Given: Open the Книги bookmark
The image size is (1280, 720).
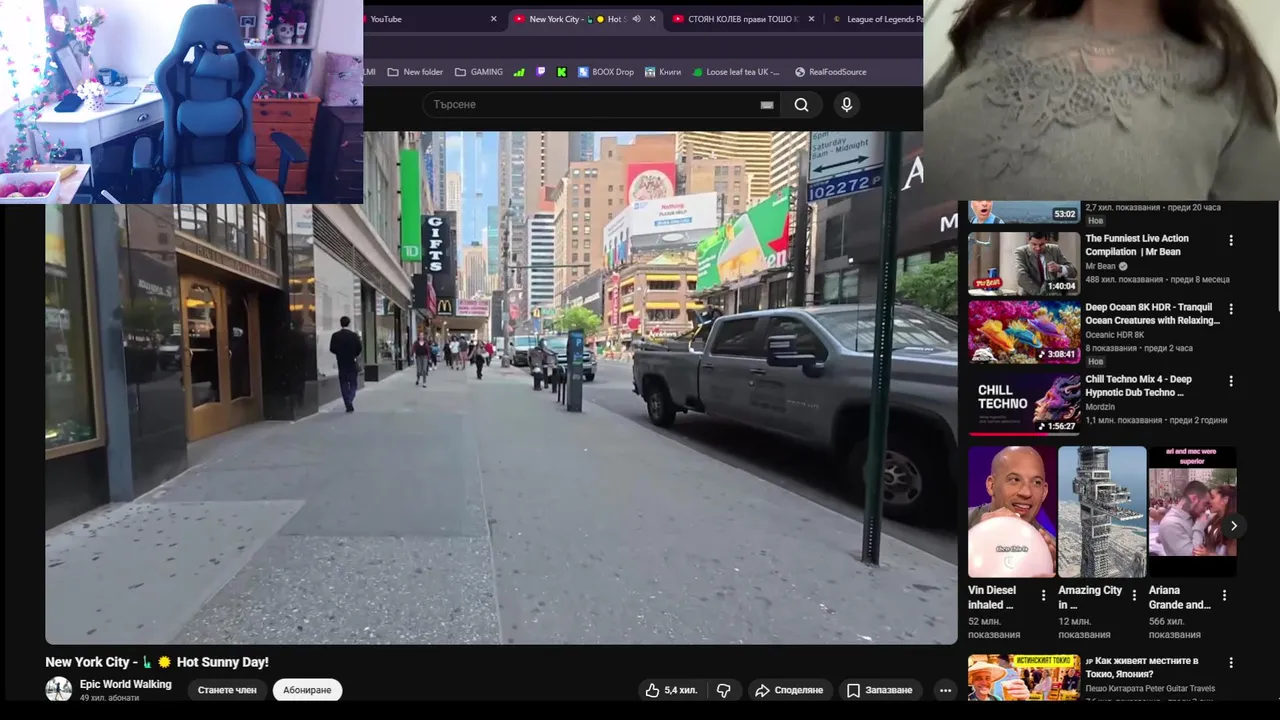Looking at the screenshot, I should [x=663, y=72].
